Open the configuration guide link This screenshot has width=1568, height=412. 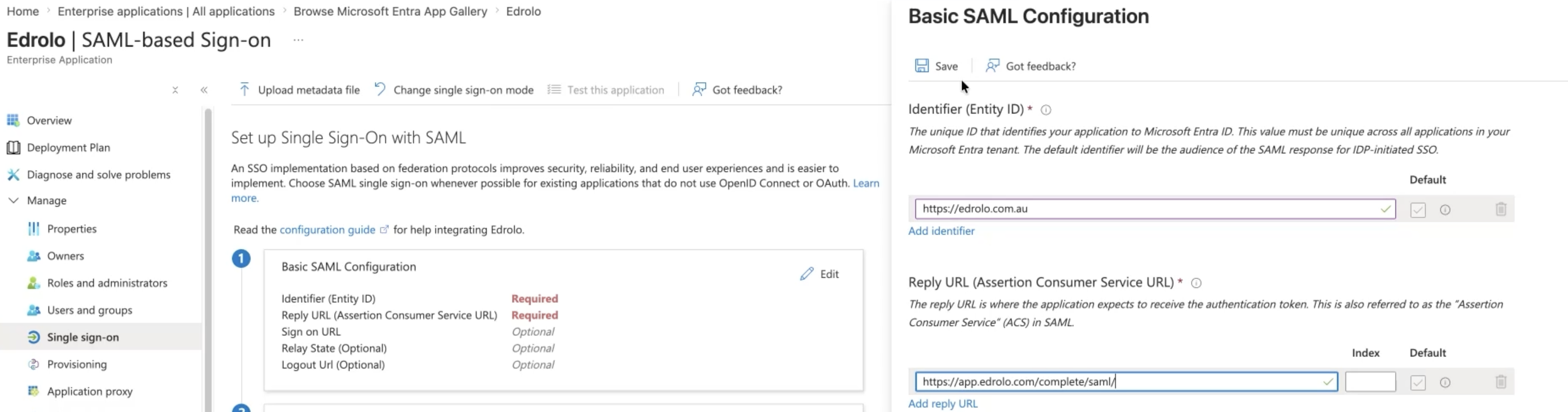point(327,230)
